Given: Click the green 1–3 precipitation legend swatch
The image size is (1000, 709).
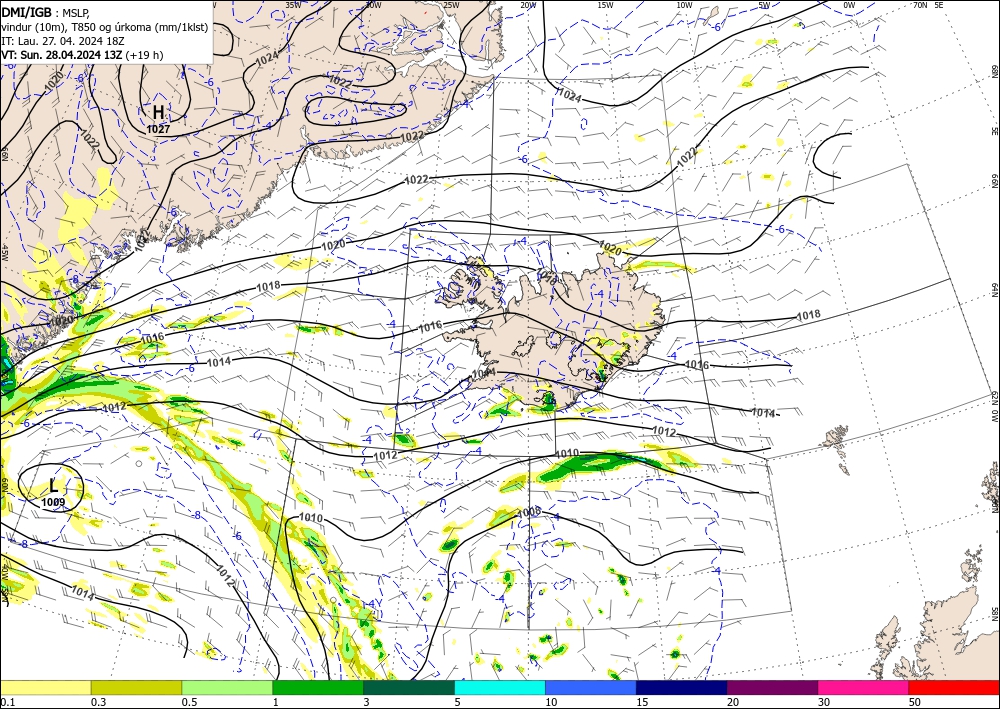Looking at the screenshot, I should pyautogui.click(x=318, y=687).
